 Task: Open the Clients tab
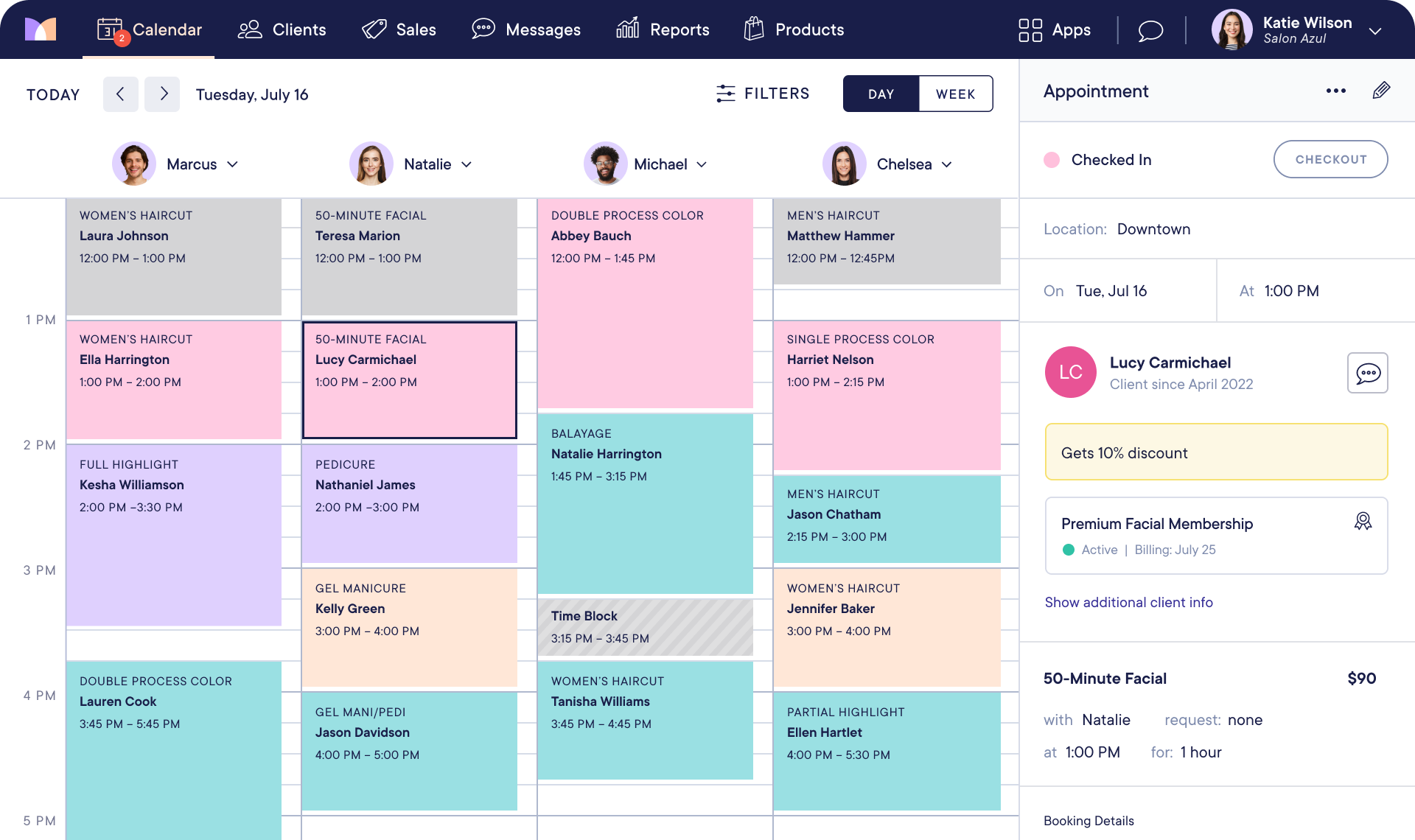click(x=282, y=29)
